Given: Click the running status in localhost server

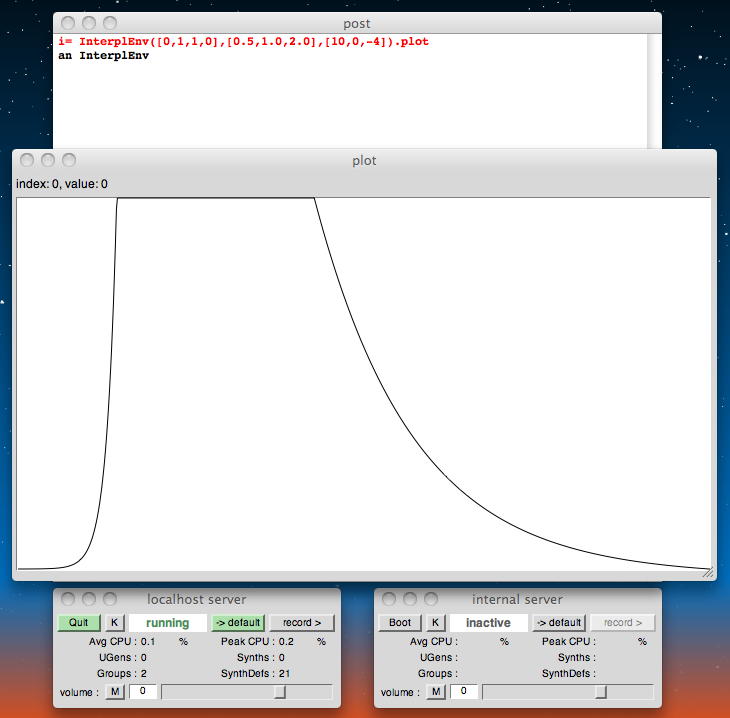Looking at the screenshot, I should pos(168,623).
